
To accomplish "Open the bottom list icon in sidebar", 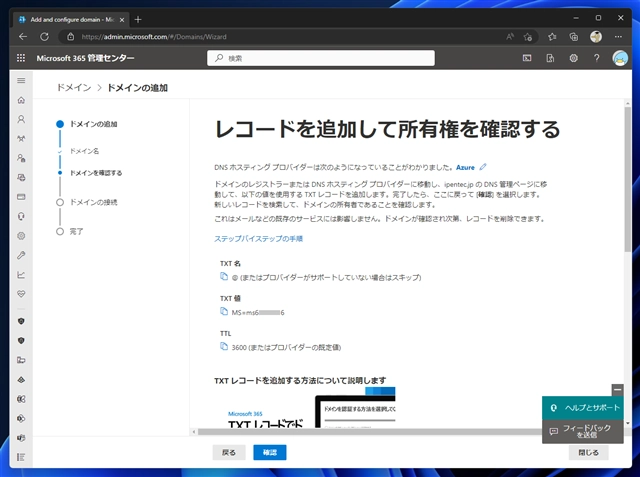I will point(21,457).
